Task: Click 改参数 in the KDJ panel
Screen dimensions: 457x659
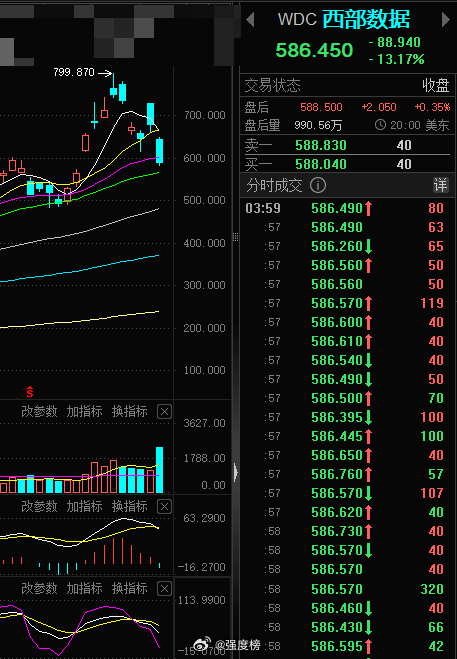Action: tap(39, 588)
